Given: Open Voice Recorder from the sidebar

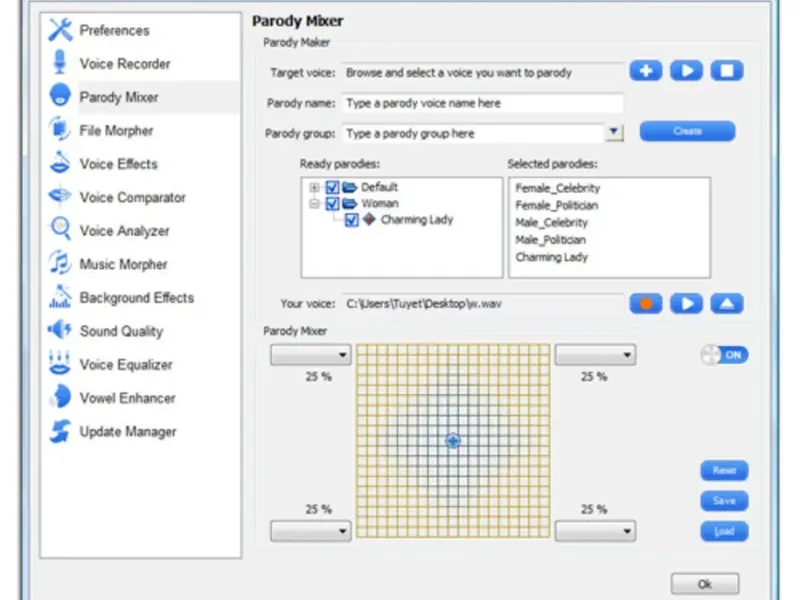Looking at the screenshot, I should pyautogui.click(x=125, y=64).
